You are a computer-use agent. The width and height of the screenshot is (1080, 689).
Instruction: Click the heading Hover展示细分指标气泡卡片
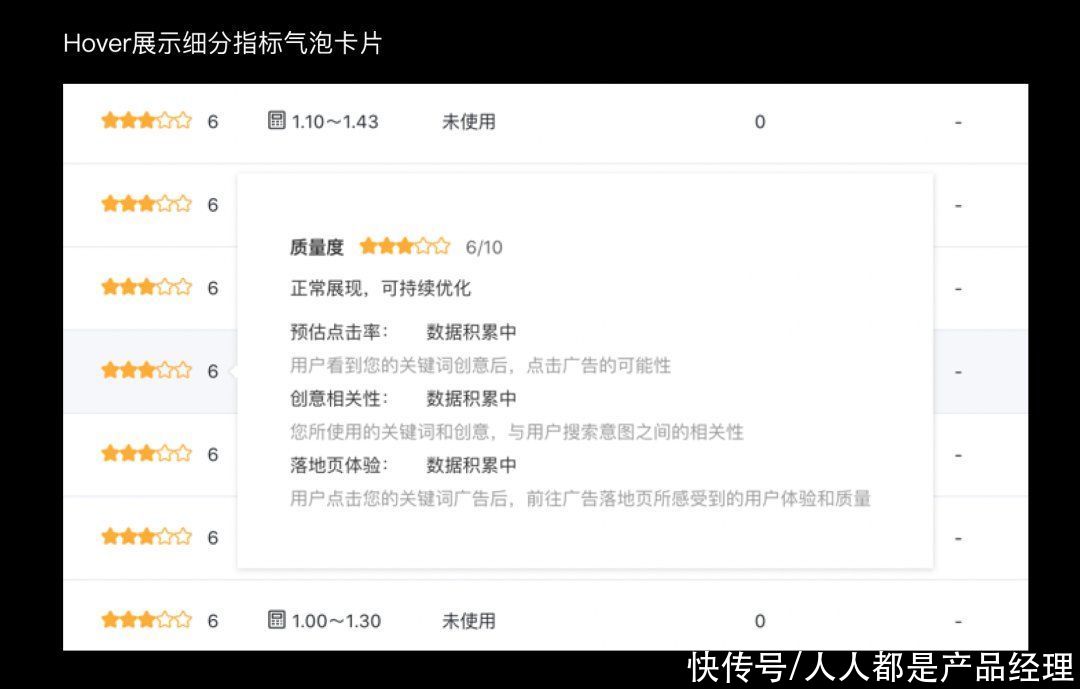(222, 43)
